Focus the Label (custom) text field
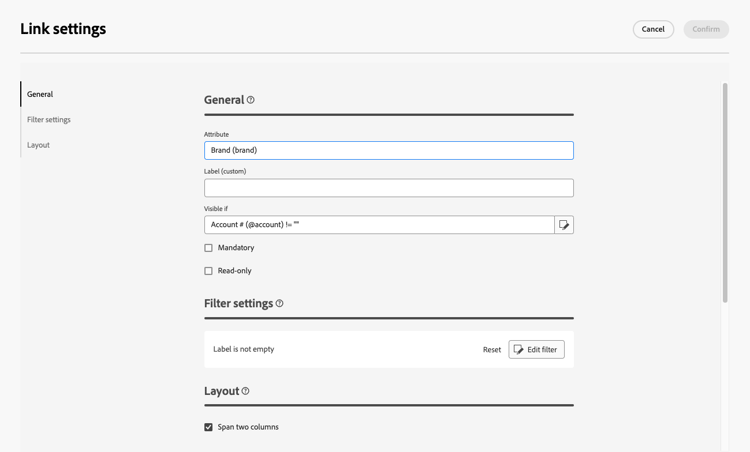Screen dimensions: 750x452 tap(389, 188)
